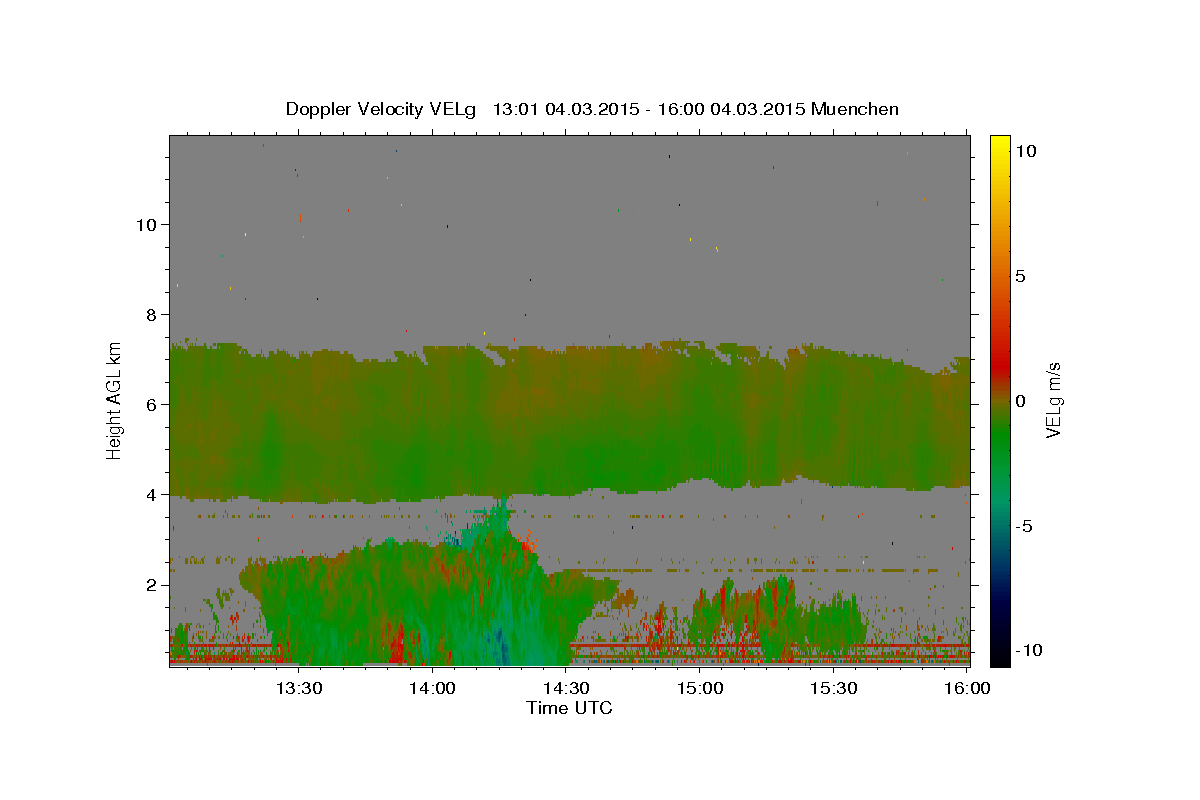Click the 16:00 time tick label
The image size is (1200, 800).
coord(968,688)
